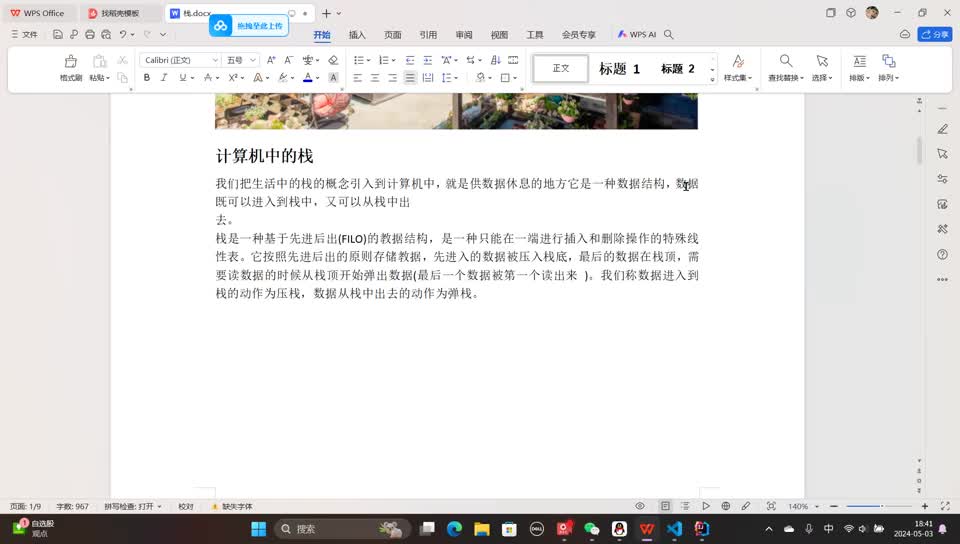Image resolution: width=960 pixels, height=544 pixels.
Task: Open the Review (审阅) ribbon tab
Action: (464, 34)
